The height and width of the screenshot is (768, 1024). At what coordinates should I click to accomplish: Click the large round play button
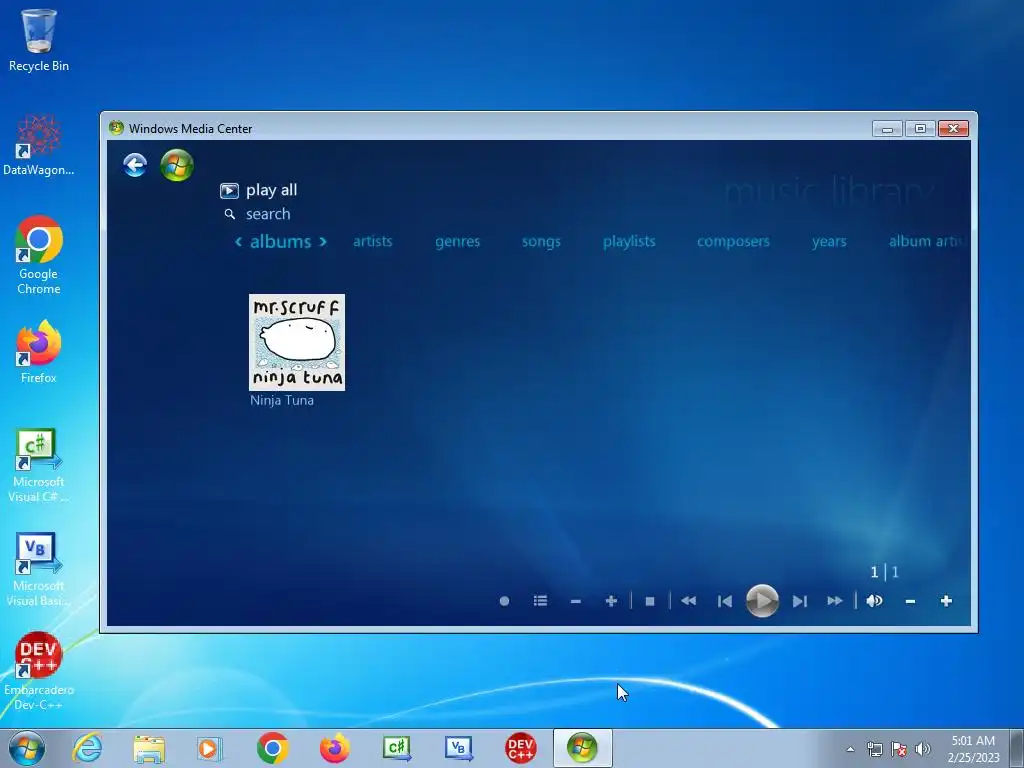coord(762,601)
